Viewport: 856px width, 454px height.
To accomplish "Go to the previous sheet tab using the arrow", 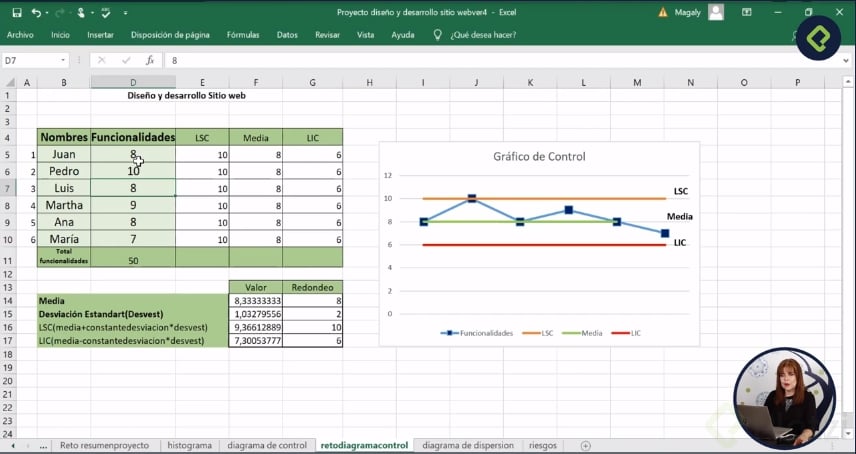I will click(x=13, y=446).
